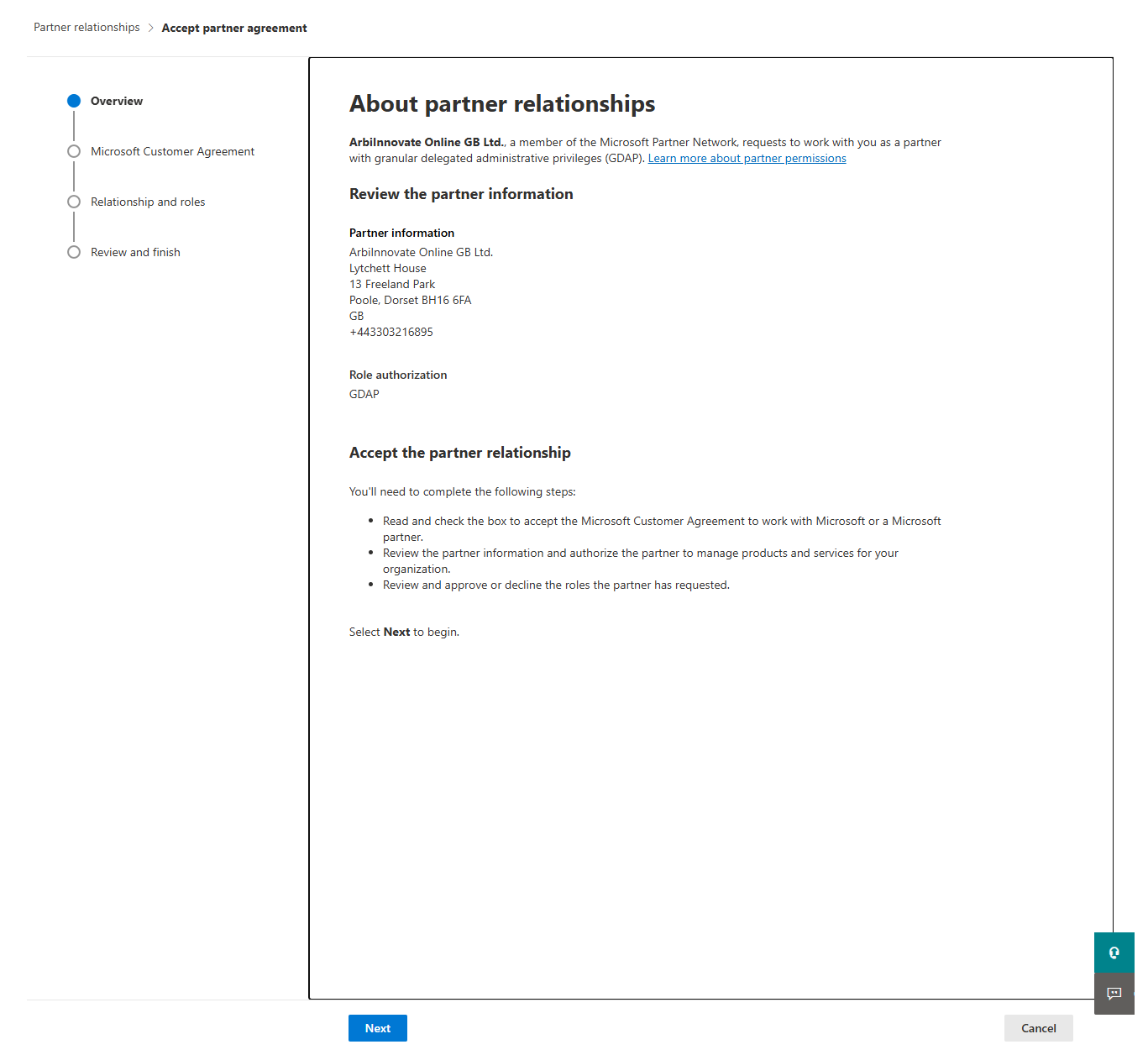Click the bullet about approving or declining roles
The height and width of the screenshot is (1055, 1148).
click(556, 585)
